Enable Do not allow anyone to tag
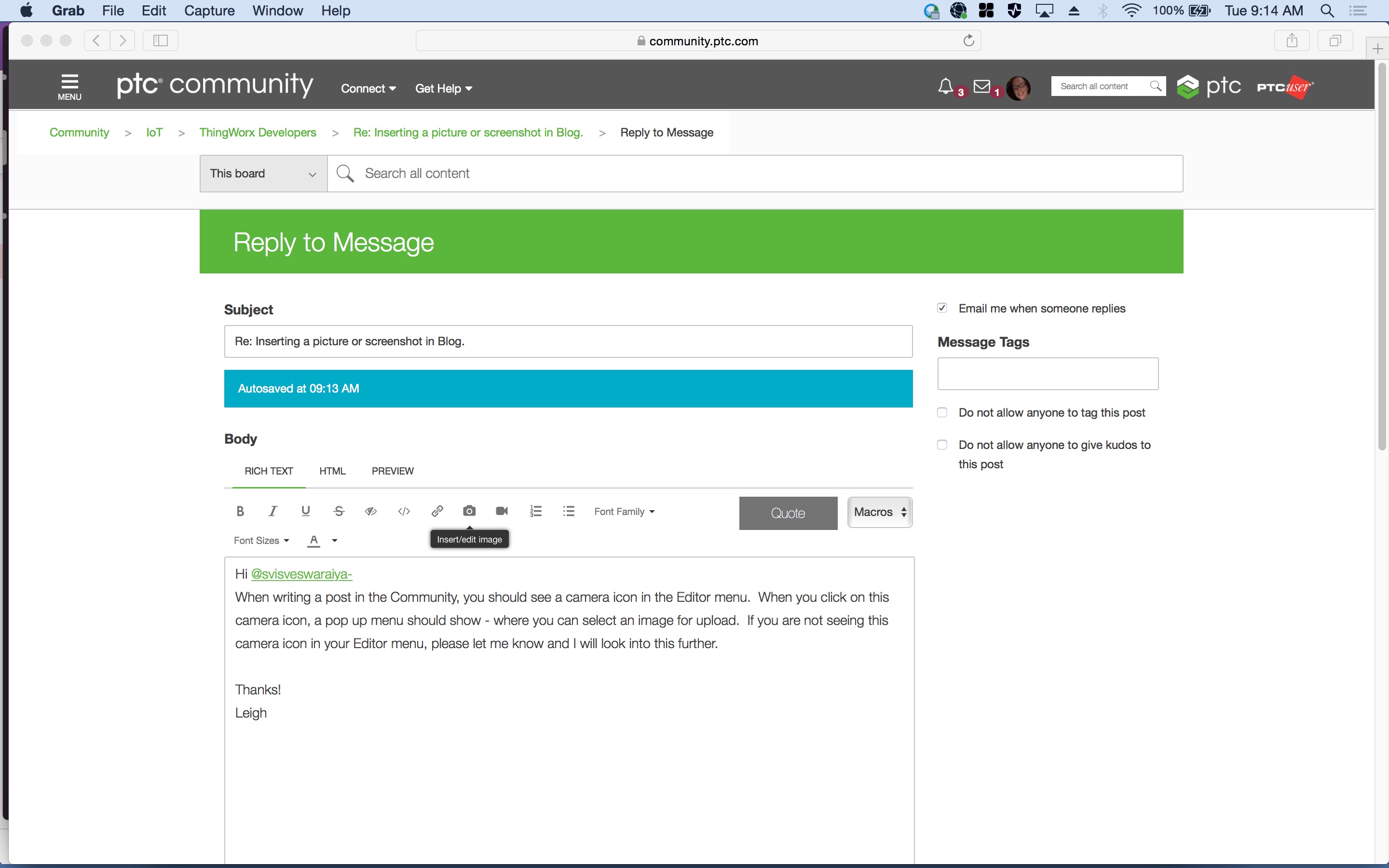The width and height of the screenshot is (1389, 868). (x=942, y=413)
